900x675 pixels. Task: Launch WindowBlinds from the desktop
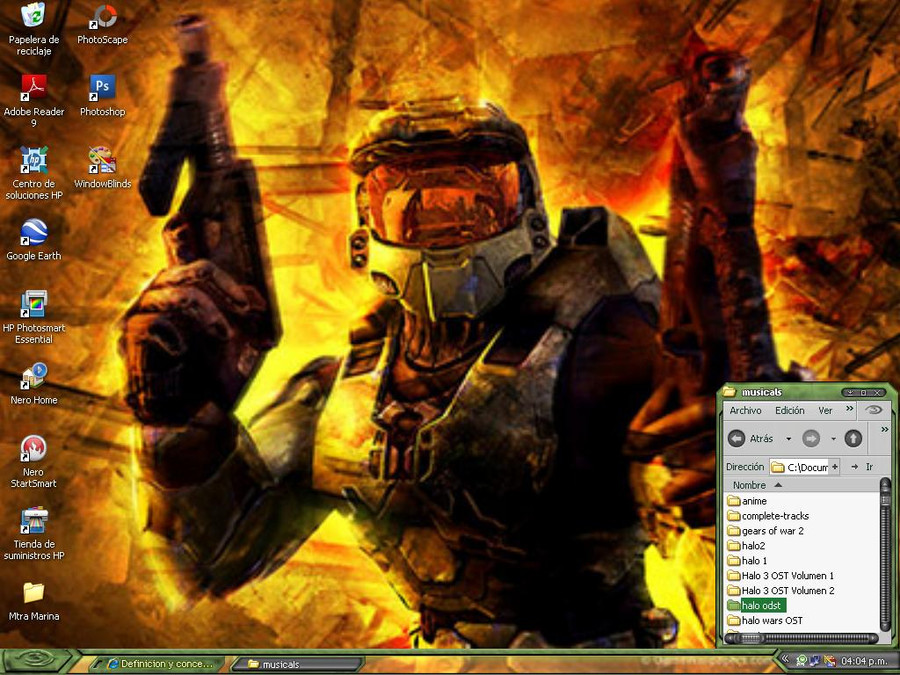coord(102,168)
